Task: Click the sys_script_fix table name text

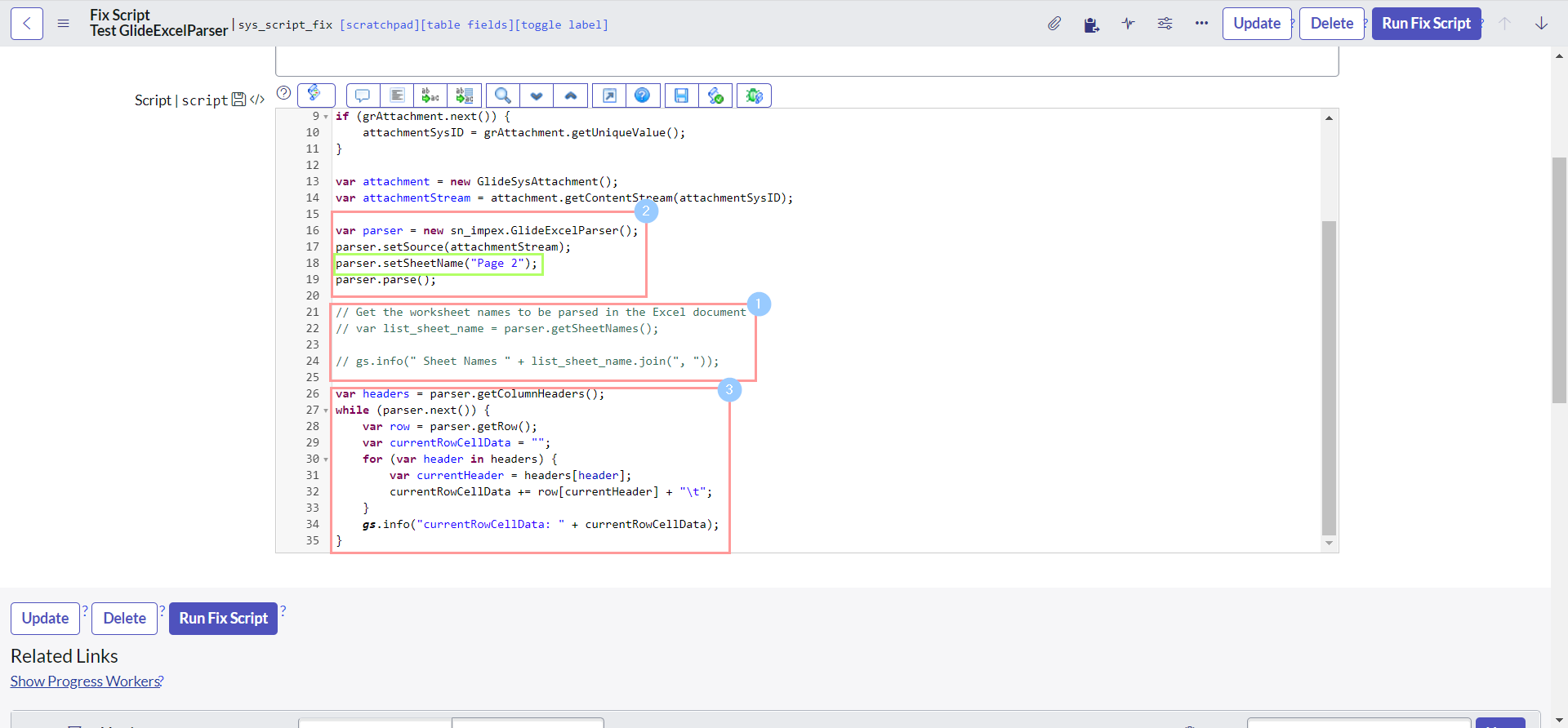Action: click(x=285, y=24)
